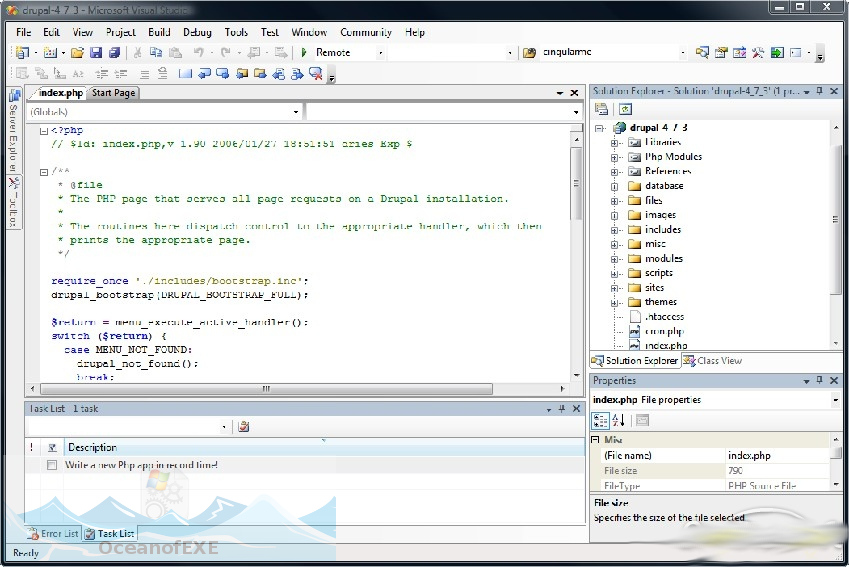Click the Redo arrow icon
The height and width of the screenshot is (567, 849).
[225, 53]
